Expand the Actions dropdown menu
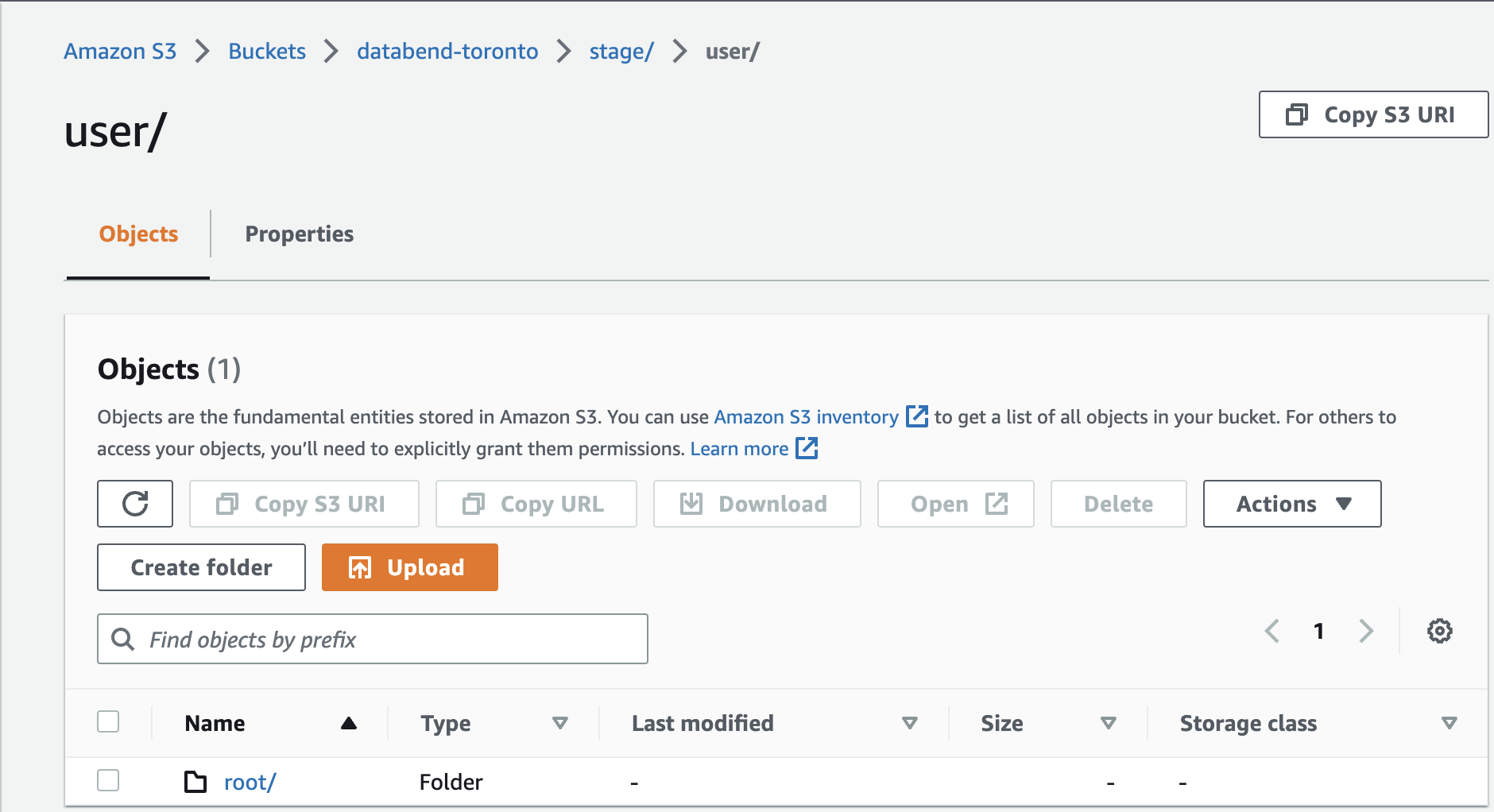This screenshot has width=1494, height=812. (x=1291, y=504)
